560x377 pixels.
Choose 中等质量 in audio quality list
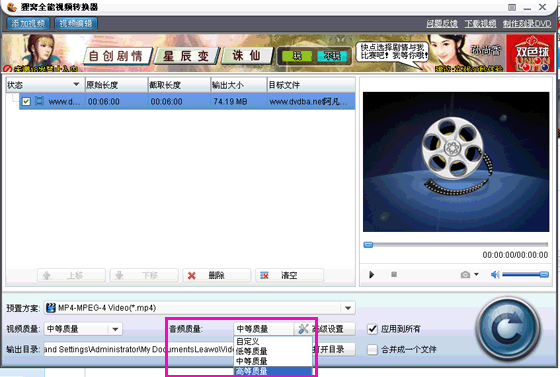[x=273, y=361]
